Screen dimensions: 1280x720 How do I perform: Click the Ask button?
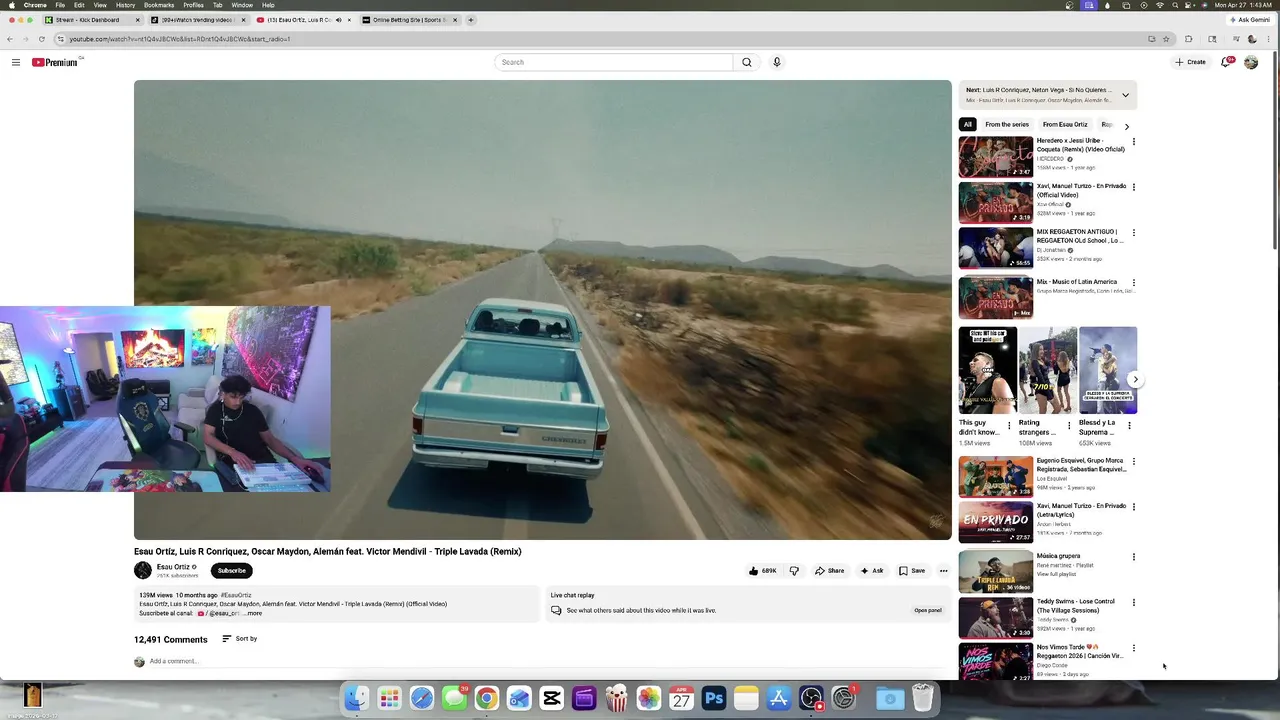coord(872,571)
